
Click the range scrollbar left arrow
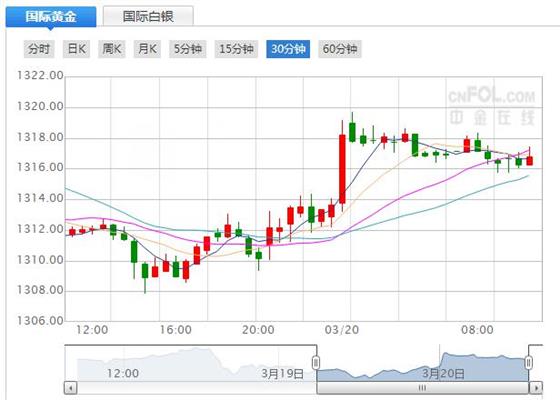coord(71,388)
